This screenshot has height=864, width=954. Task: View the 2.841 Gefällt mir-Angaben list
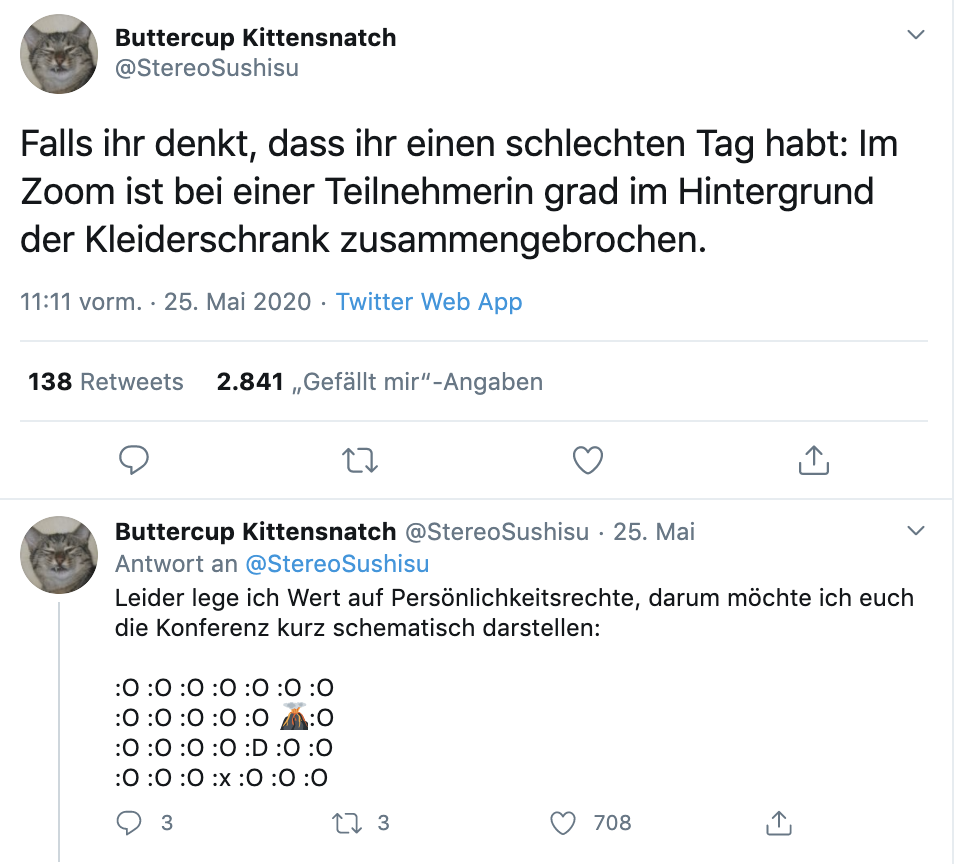click(x=380, y=381)
